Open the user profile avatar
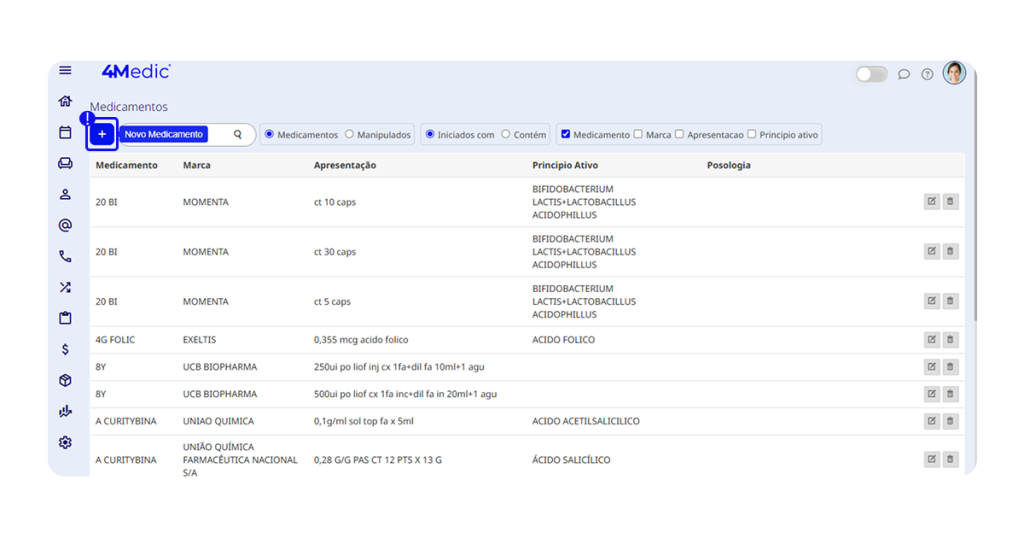 [x=954, y=73]
